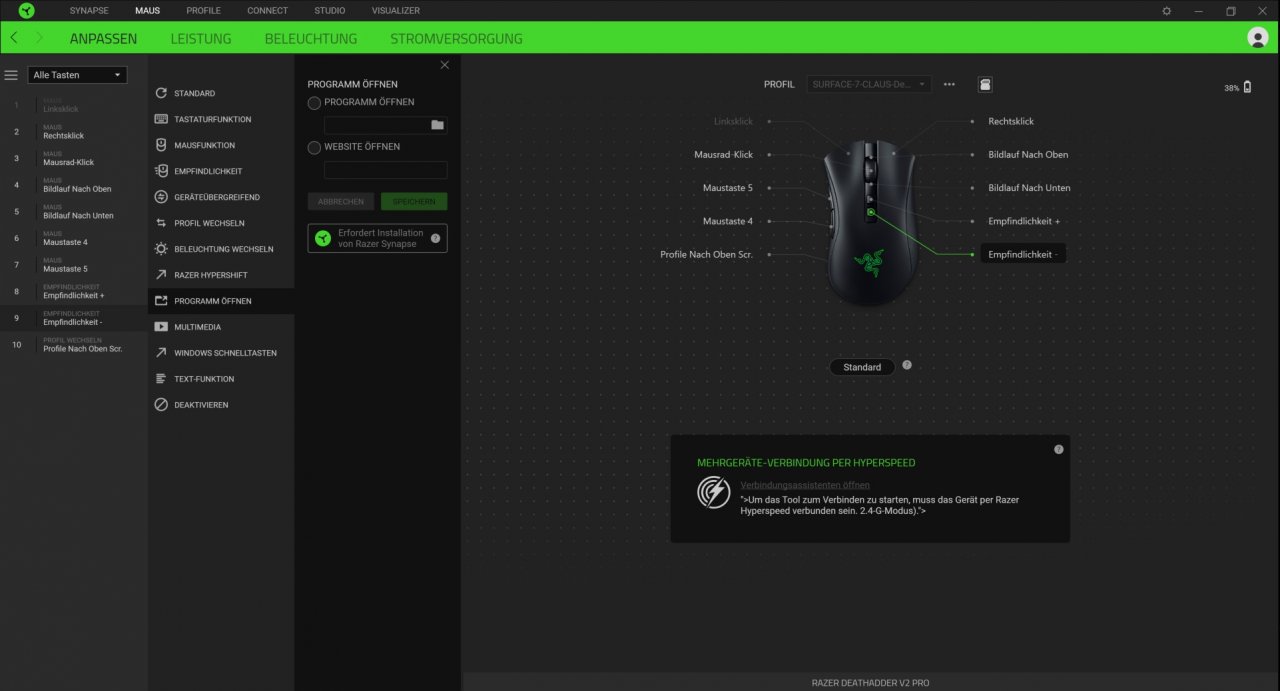Image resolution: width=1280 pixels, height=691 pixels.
Task: Switch to the Connect tab
Action: pyautogui.click(x=267, y=10)
